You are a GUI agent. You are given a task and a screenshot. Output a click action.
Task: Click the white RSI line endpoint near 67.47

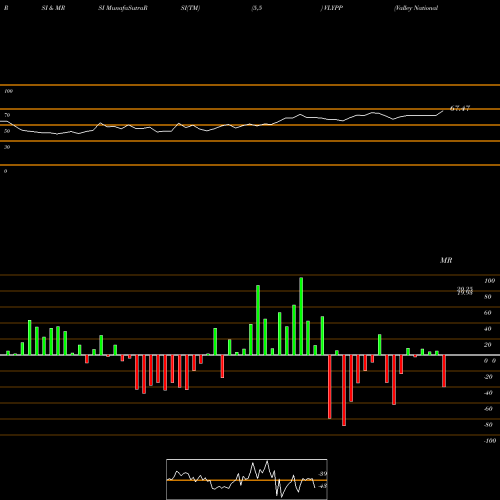(443, 111)
